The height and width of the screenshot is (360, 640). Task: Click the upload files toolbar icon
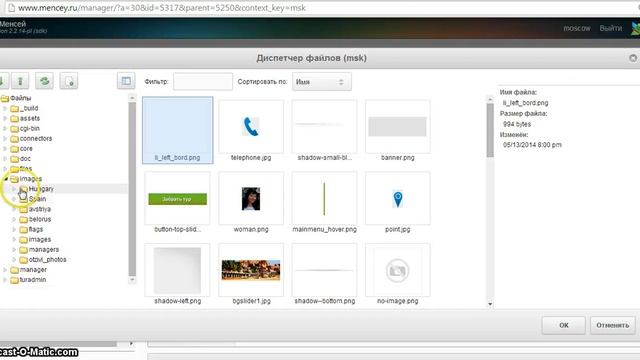click(x=20, y=81)
